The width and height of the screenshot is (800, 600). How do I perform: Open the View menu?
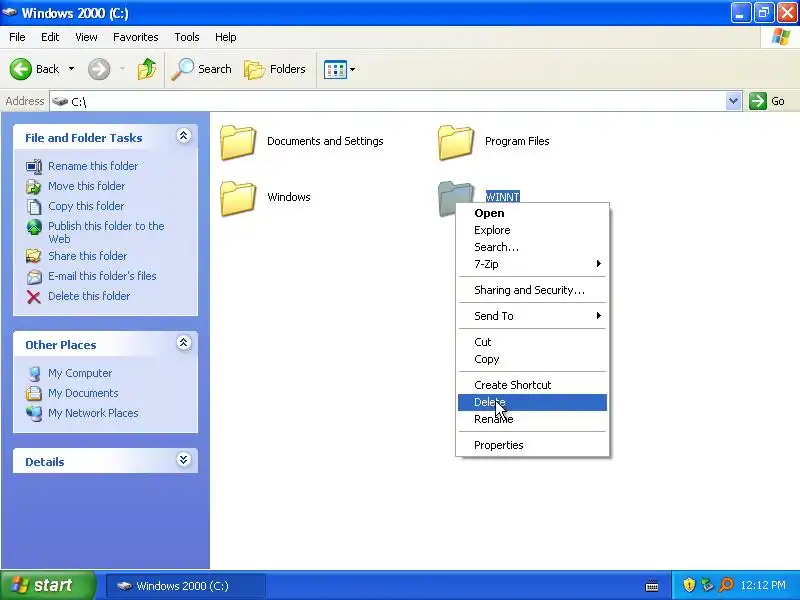(x=86, y=37)
